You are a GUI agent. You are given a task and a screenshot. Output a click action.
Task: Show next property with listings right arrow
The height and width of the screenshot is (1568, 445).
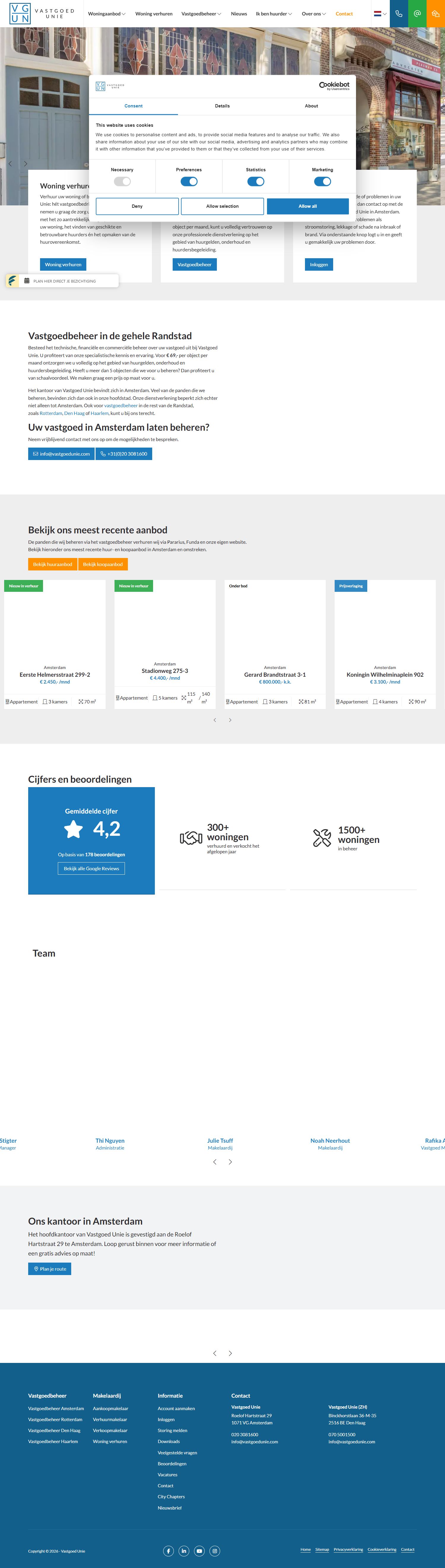pos(230,720)
